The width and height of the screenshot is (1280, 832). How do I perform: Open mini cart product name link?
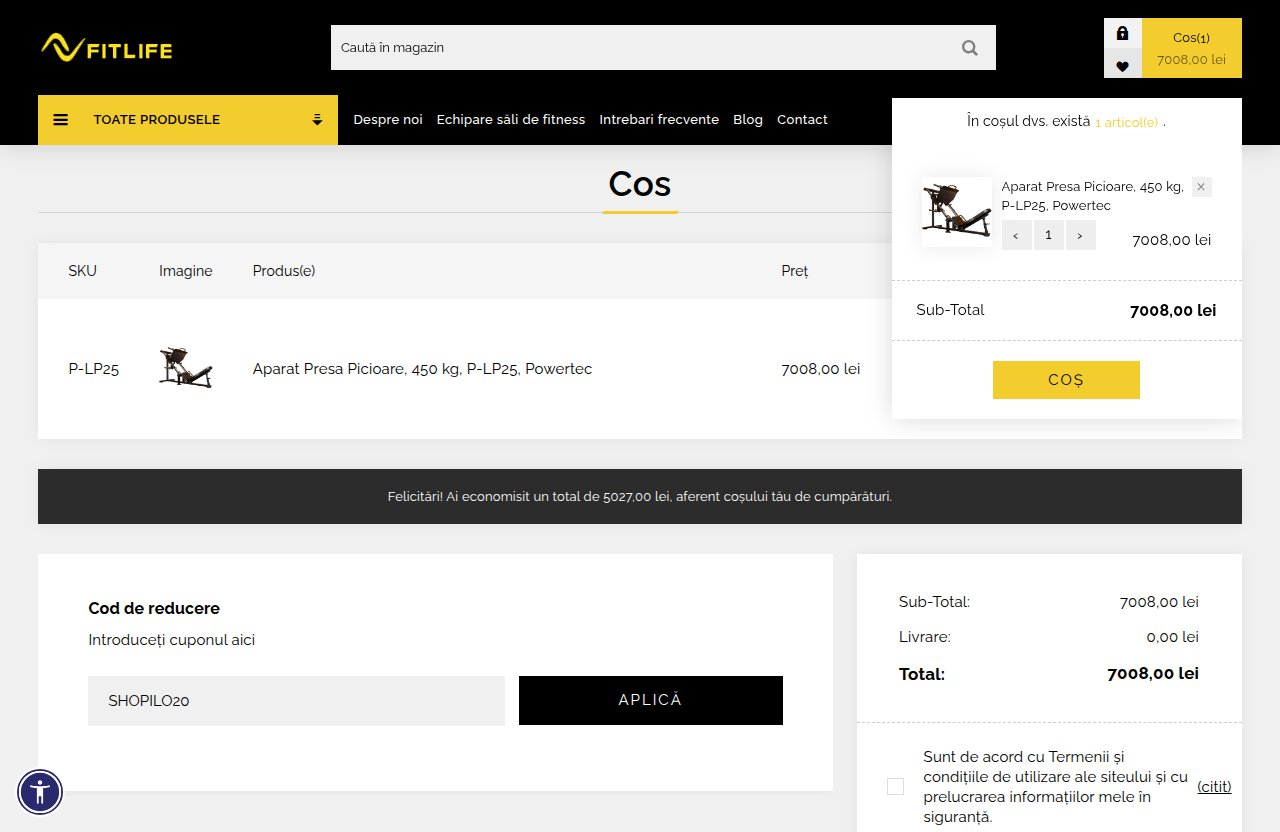pos(1092,196)
